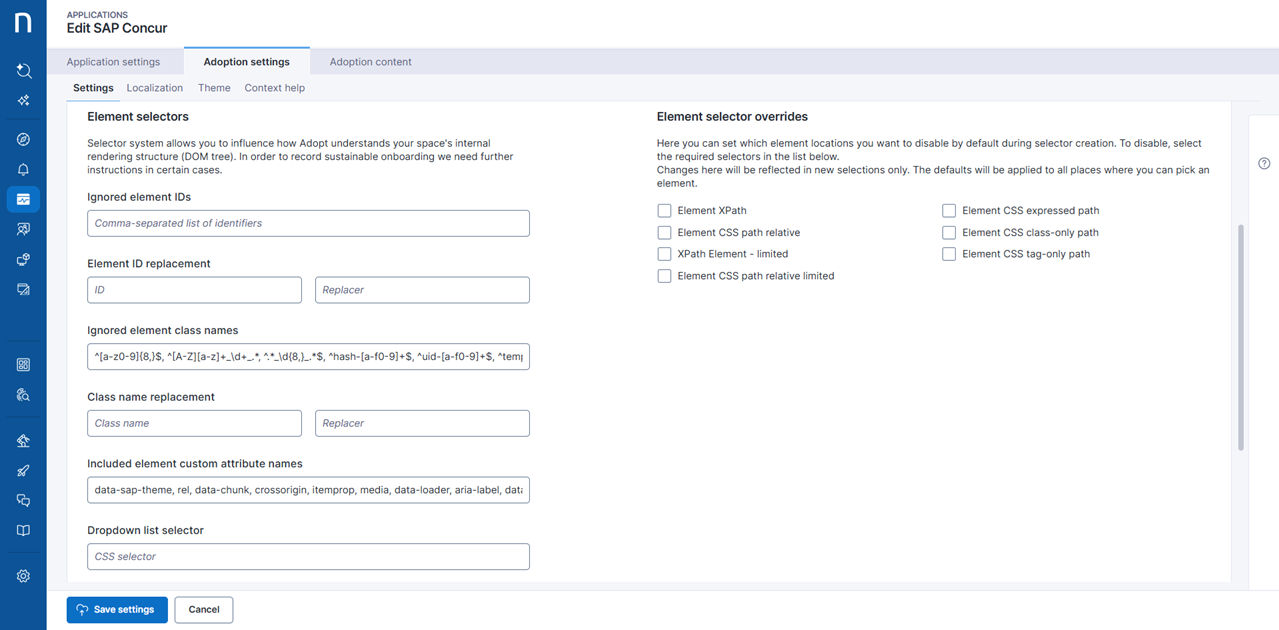Go to the Application settings tab
Viewport: 1279px width, 630px height.
click(113, 62)
